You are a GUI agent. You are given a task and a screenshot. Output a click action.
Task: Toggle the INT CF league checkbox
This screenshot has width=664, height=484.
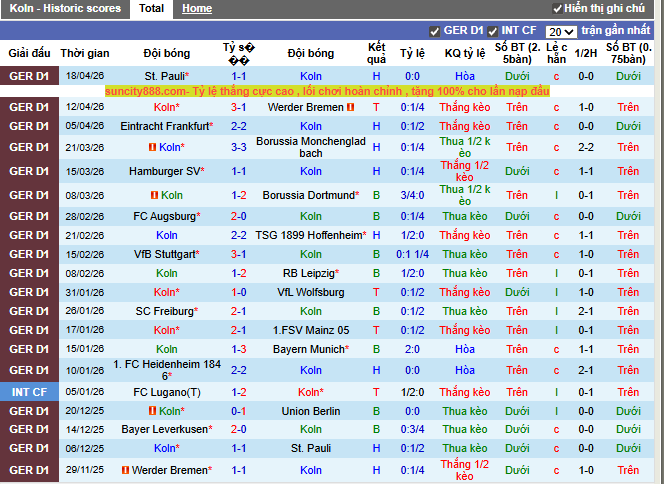tap(493, 31)
